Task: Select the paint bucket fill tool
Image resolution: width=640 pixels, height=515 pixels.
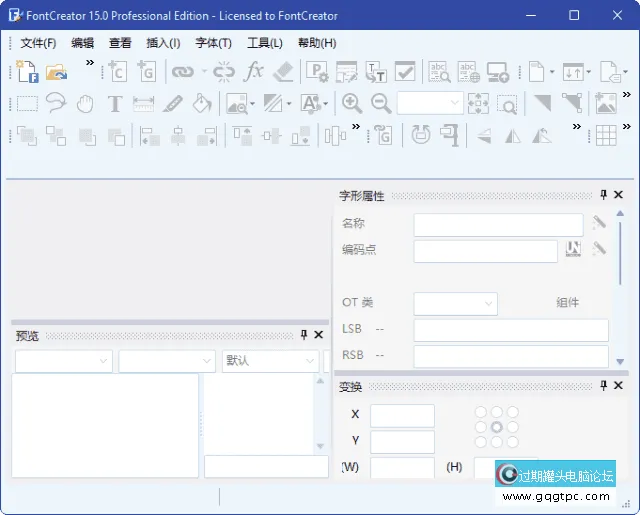Action: coord(202,103)
